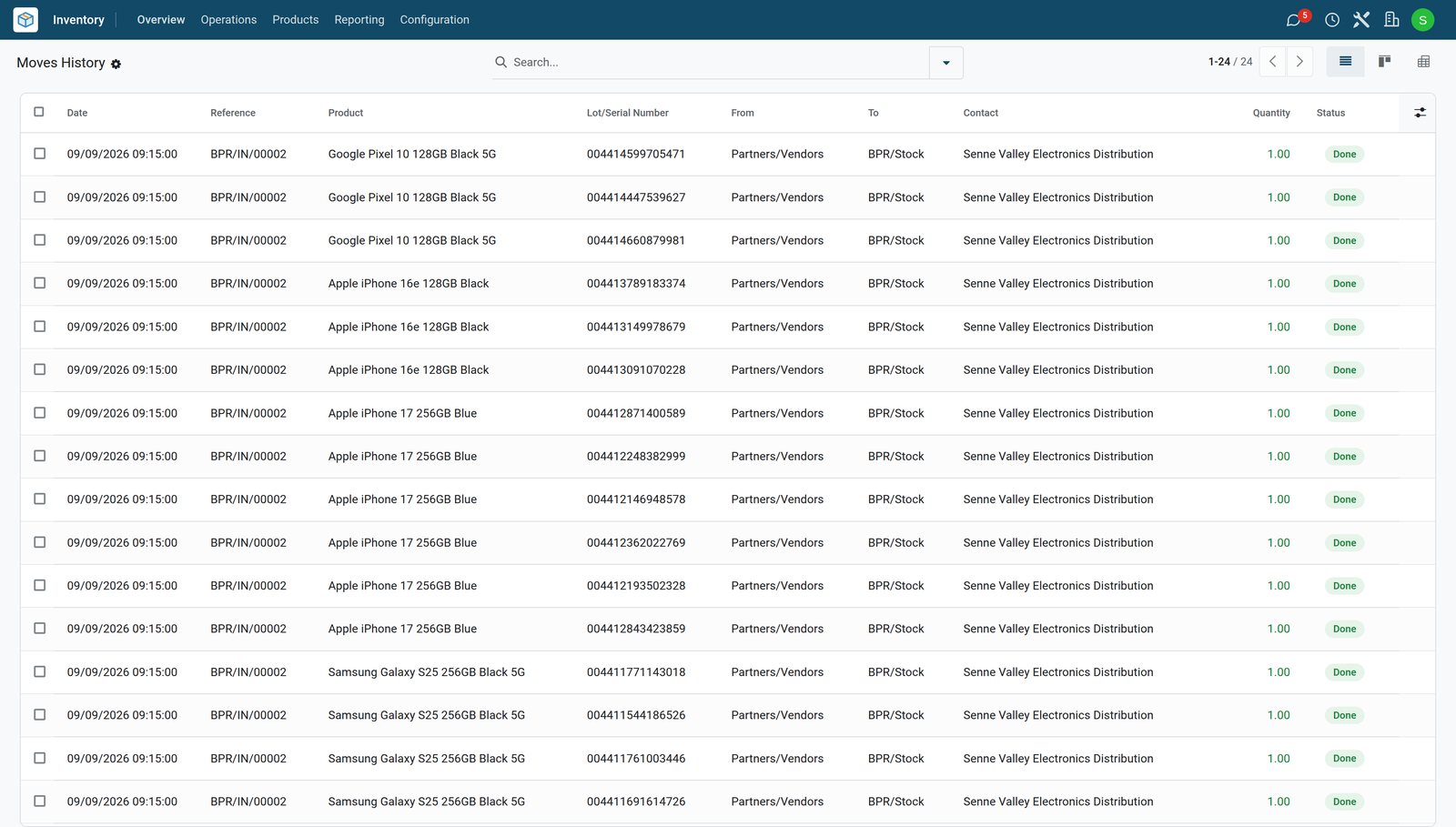
Task: Open the company switcher building icon
Action: [1391, 20]
